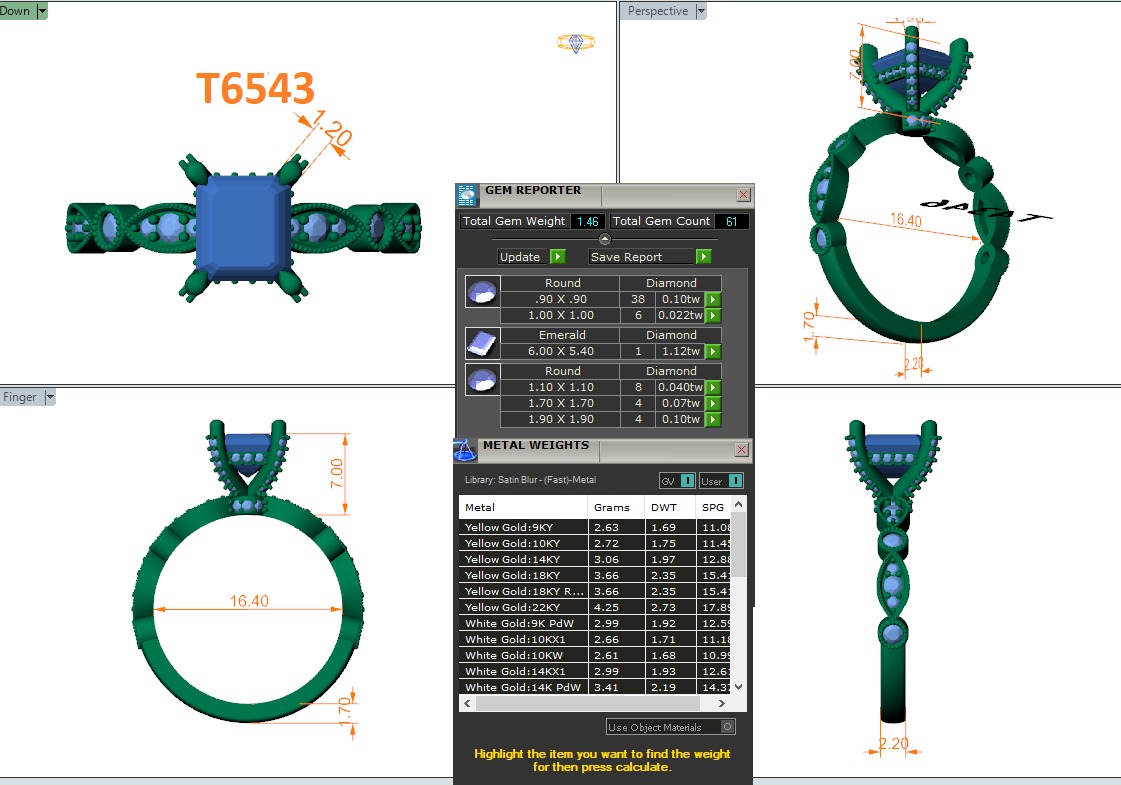Click the 16.40 dimension in Finger view

[249, 601]
